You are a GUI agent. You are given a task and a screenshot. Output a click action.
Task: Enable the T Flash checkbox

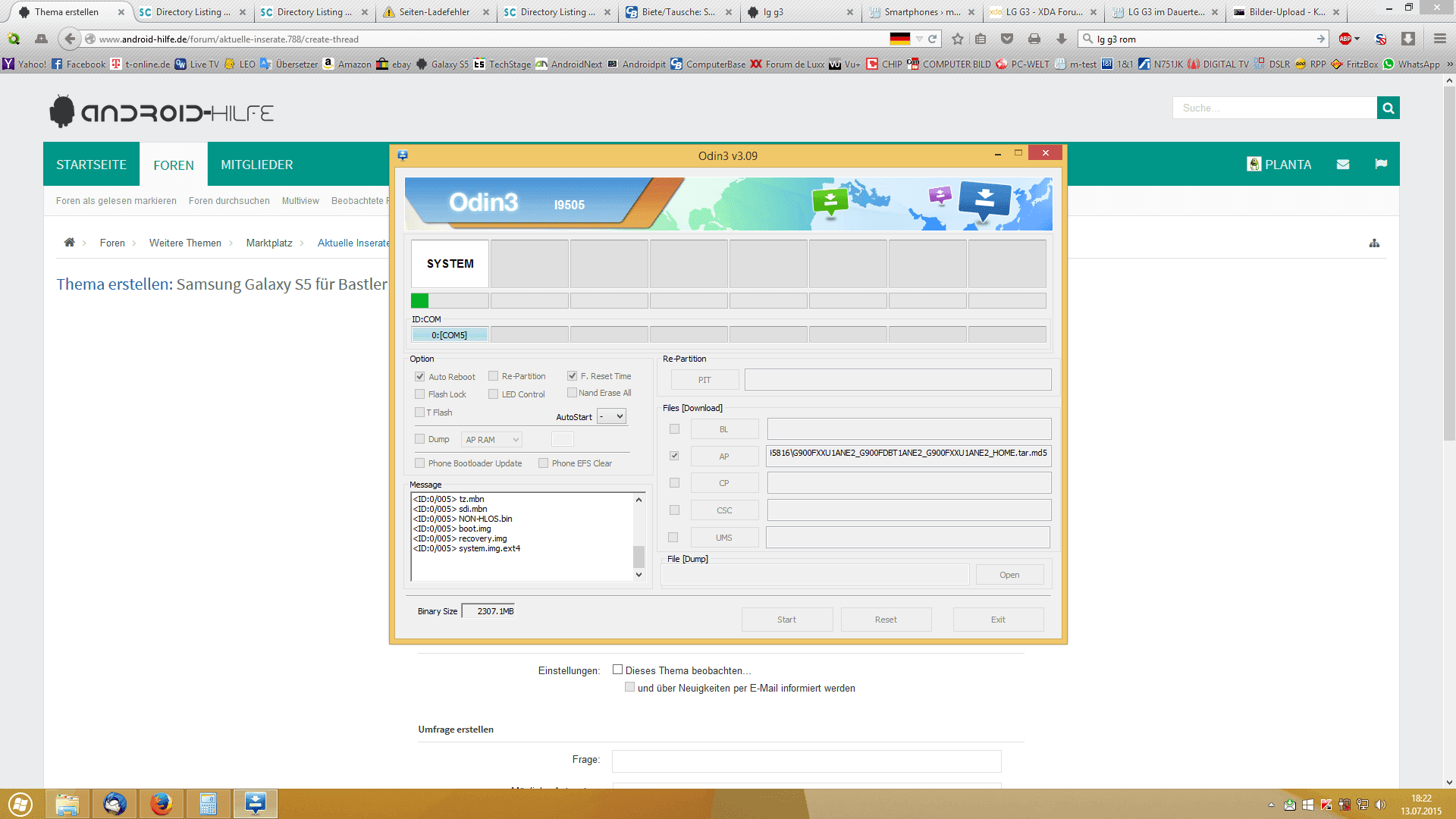419,413
